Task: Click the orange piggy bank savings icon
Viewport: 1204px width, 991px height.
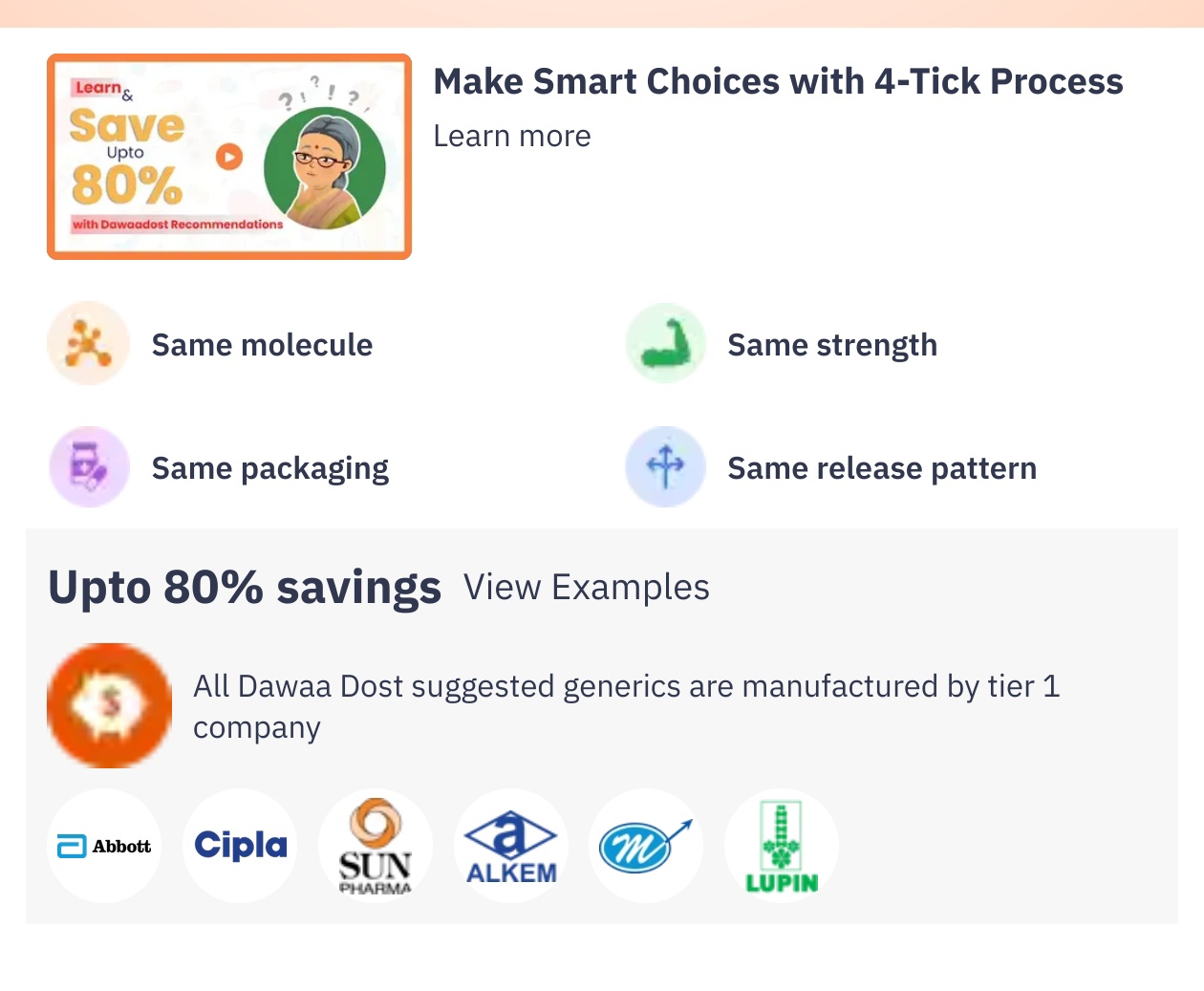Action: coord(109,705)
